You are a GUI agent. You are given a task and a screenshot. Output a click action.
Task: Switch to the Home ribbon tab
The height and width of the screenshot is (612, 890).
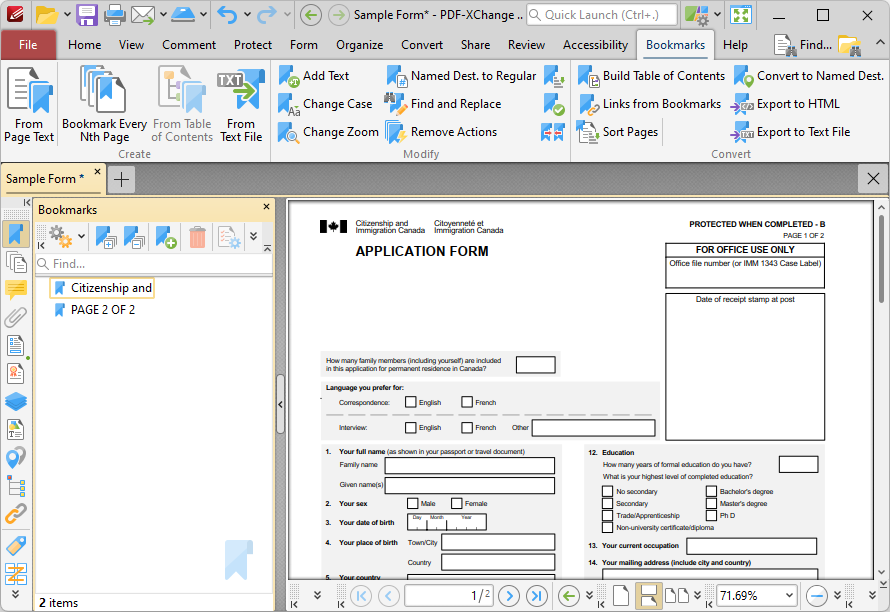click(85, 45)
